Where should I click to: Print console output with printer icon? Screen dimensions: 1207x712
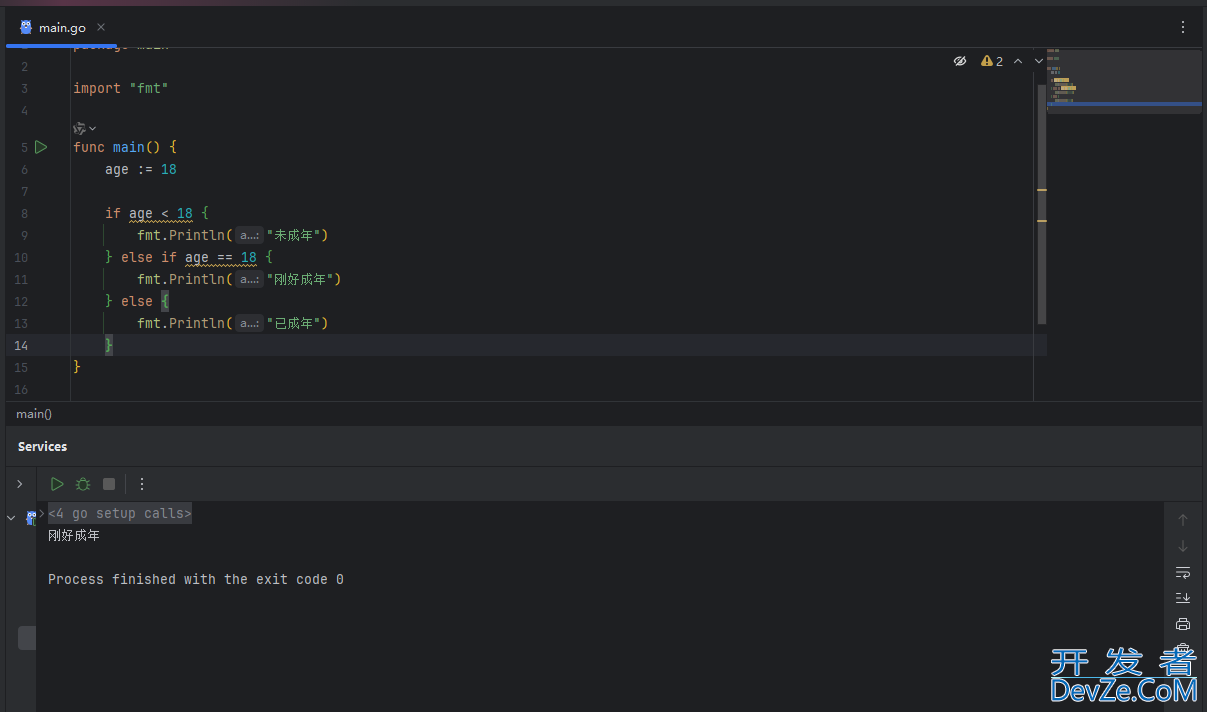(1183, 624)
